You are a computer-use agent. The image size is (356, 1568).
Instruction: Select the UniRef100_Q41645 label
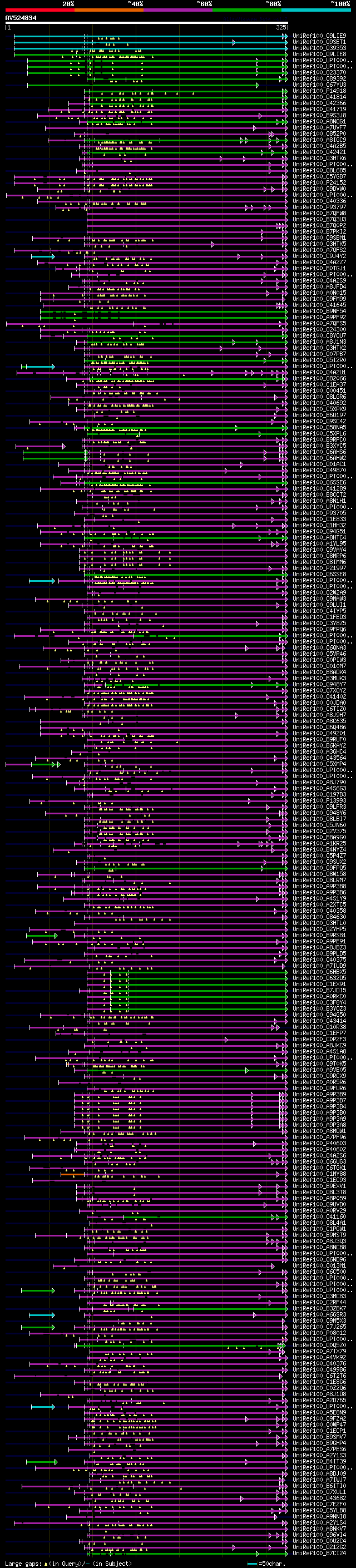point(319,305)
